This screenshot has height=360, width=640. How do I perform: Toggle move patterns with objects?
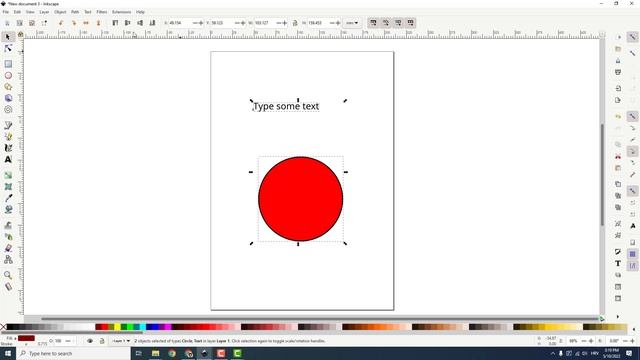(411, 23)
